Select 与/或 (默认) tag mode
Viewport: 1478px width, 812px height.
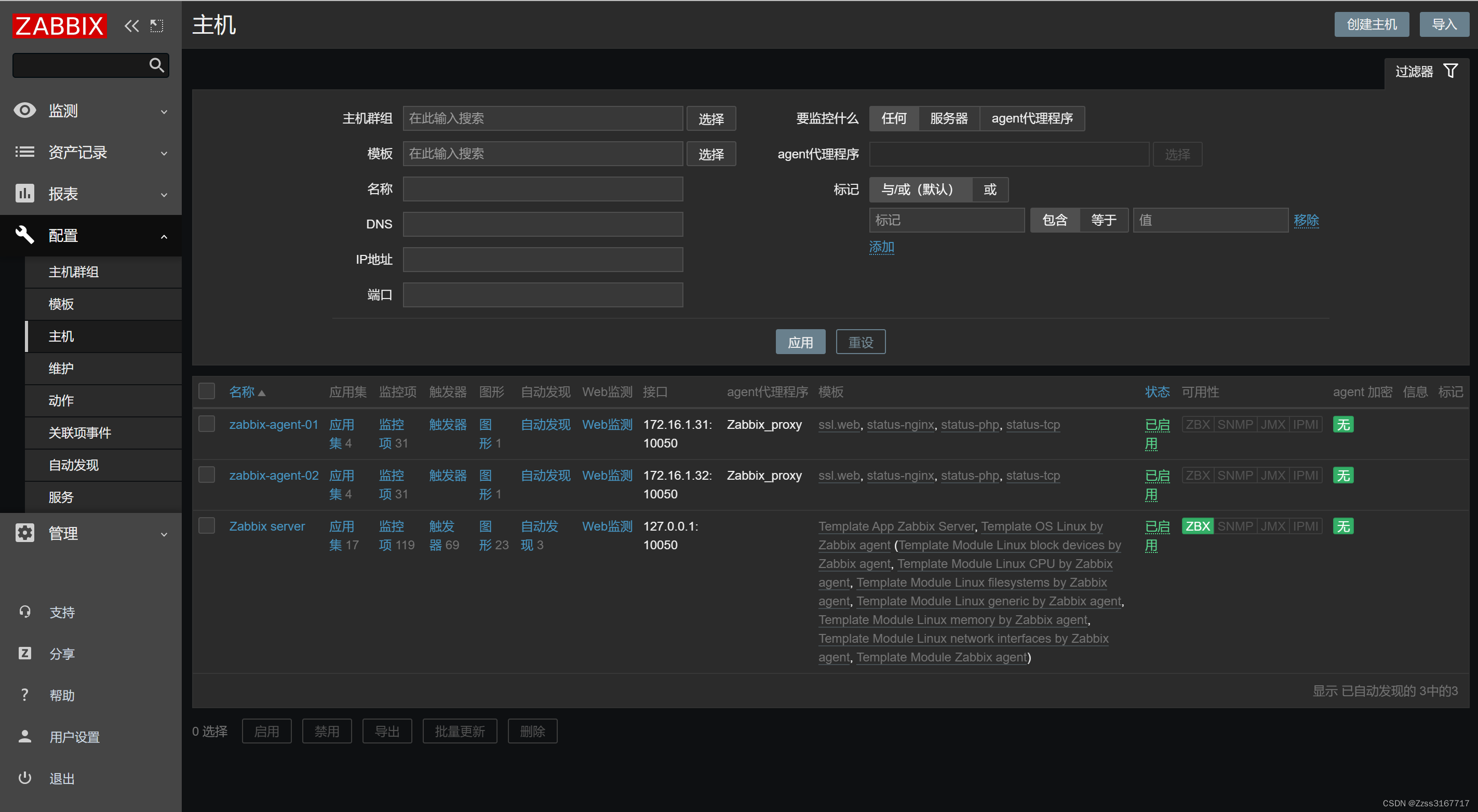pos(920,190)
